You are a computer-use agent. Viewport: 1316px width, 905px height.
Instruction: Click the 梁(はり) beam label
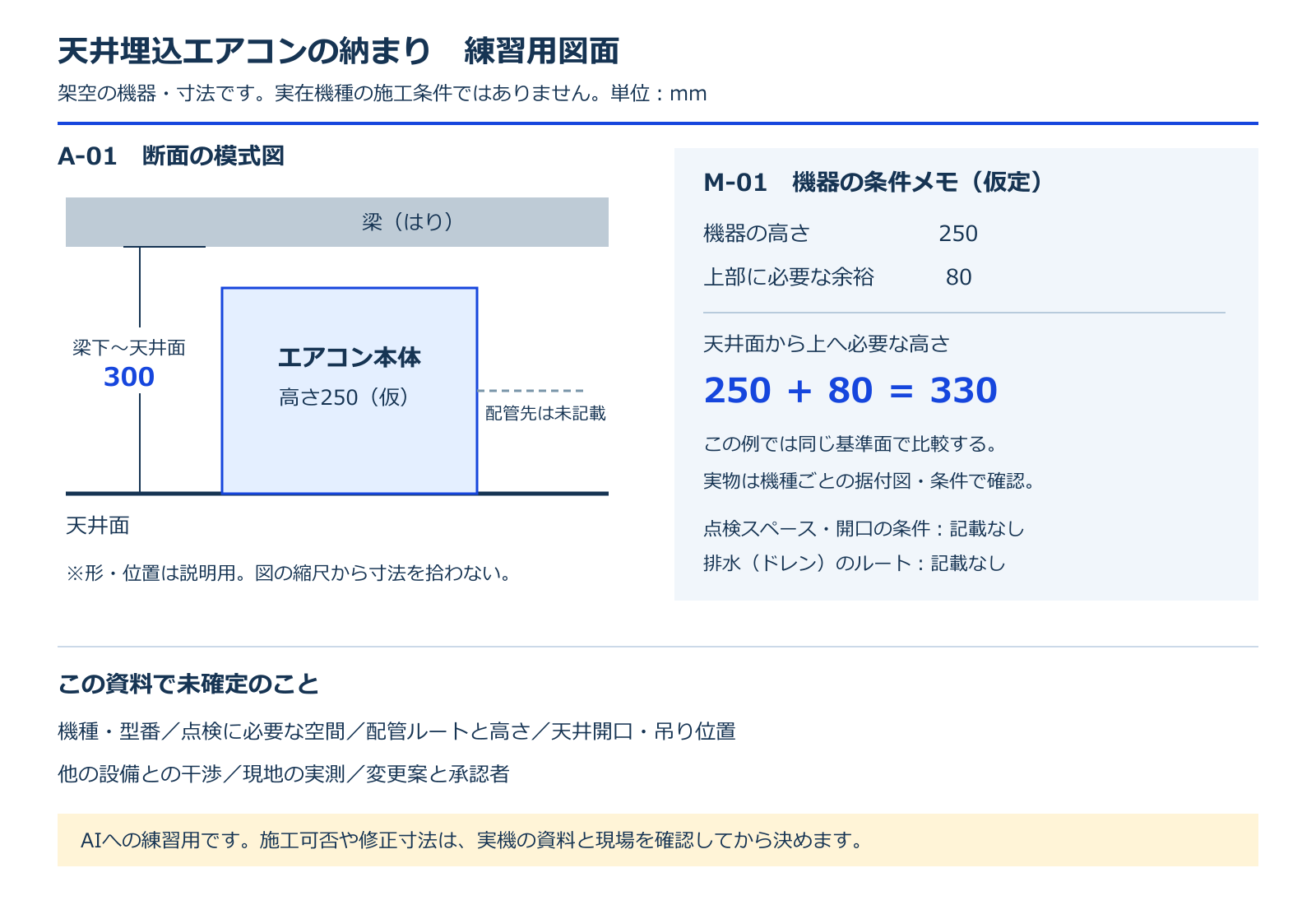[408, 222]
